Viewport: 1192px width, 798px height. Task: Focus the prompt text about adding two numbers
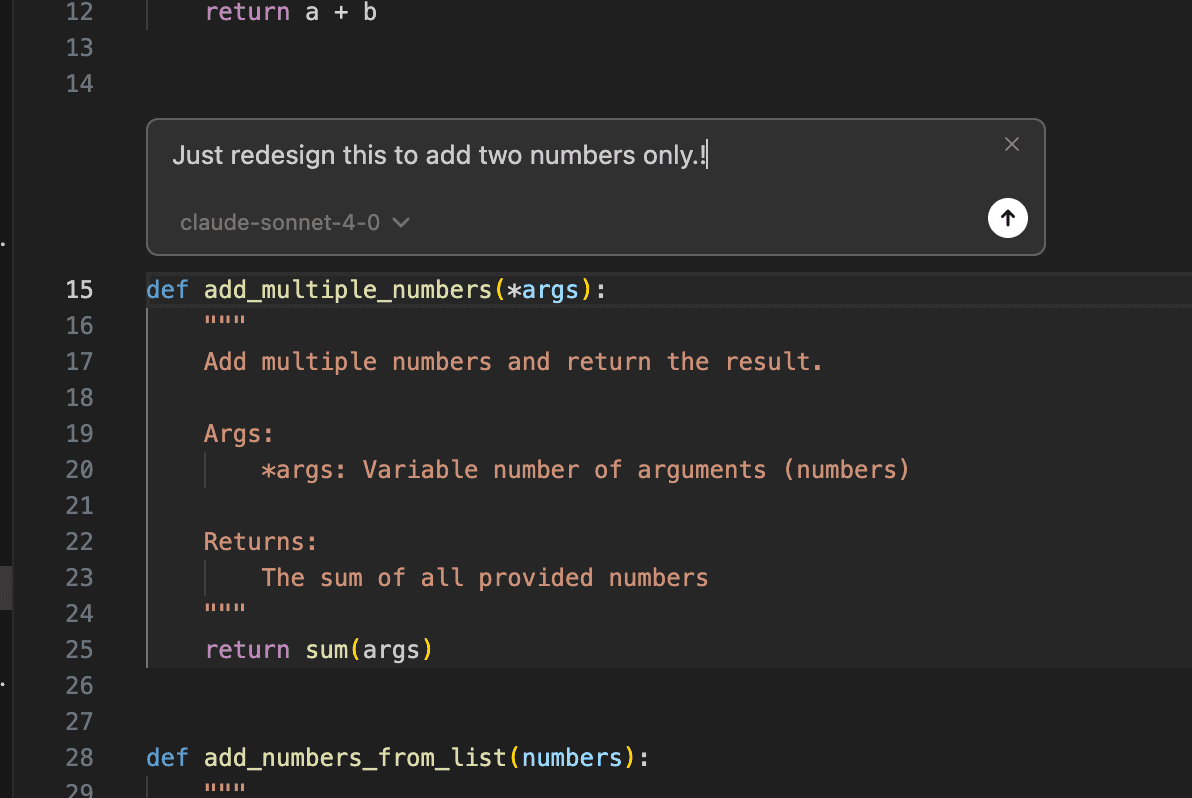(x=438, y=156)
